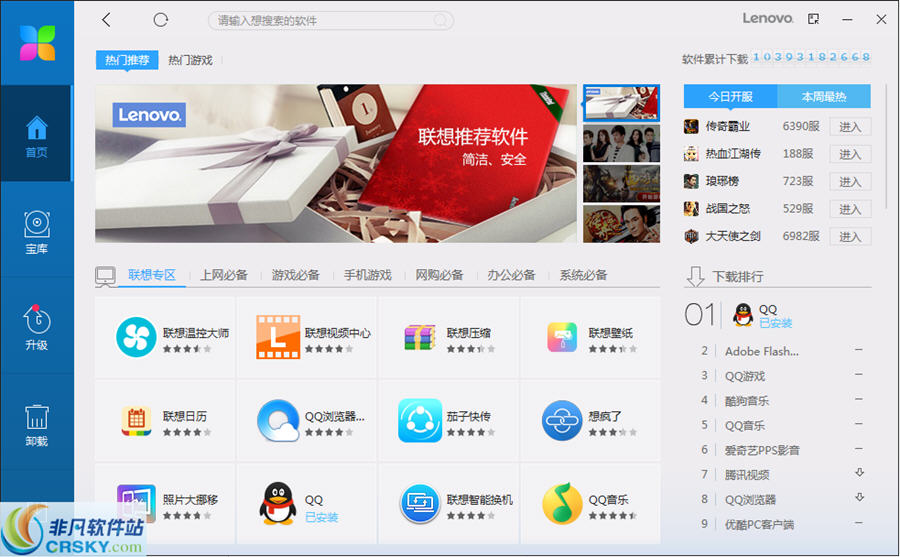Click 进入 for 战国之怒
Viewport: 900px width, 557px height.
click(850, 209)
